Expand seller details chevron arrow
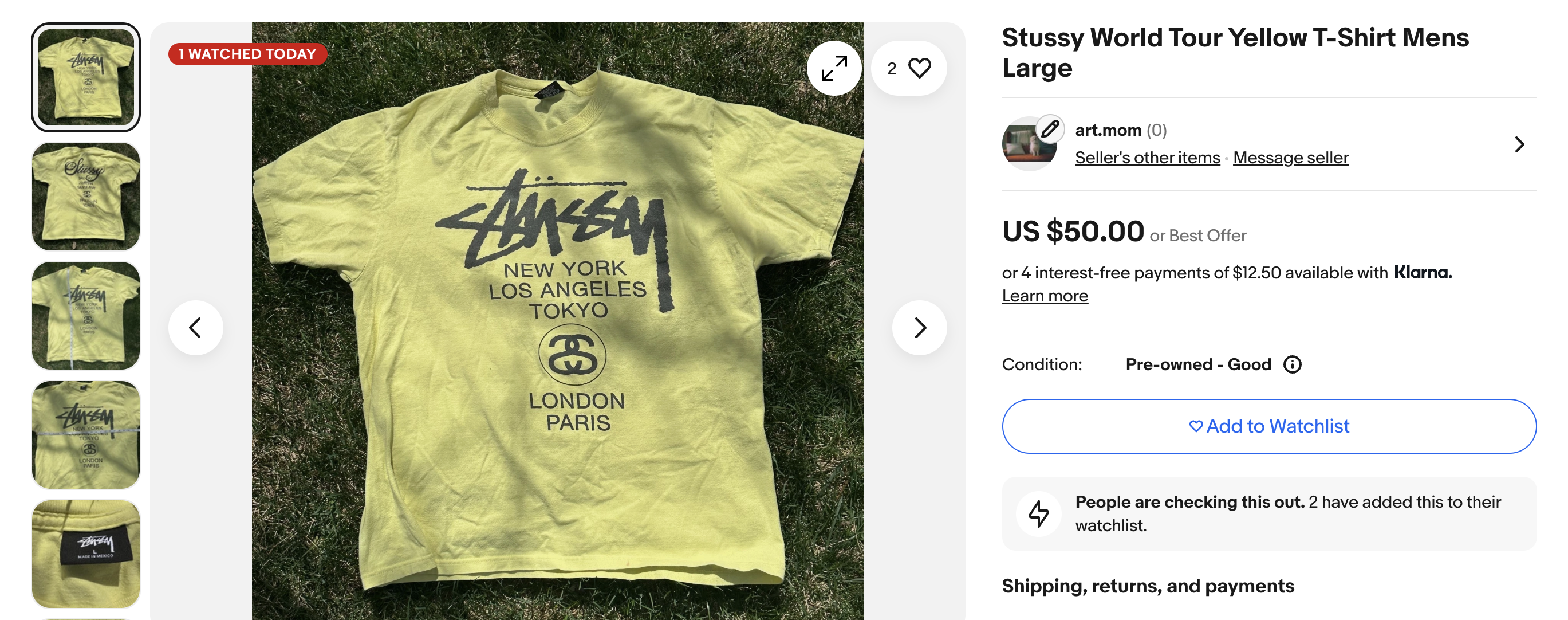 pyautogui.click(x=1519, y=144)
